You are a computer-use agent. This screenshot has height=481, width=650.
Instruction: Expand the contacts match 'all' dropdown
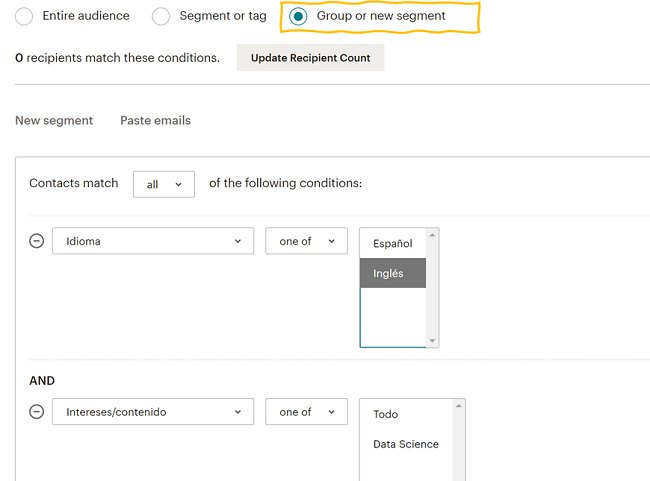point(164,184)
